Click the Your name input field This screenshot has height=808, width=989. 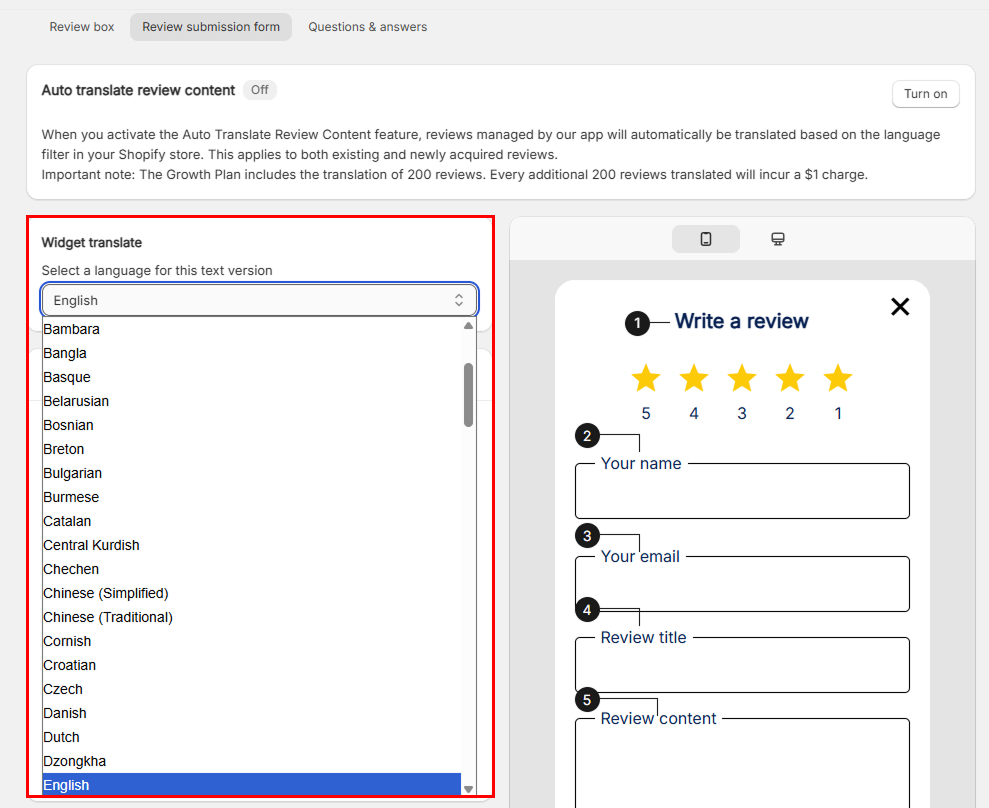click(742, 491)
